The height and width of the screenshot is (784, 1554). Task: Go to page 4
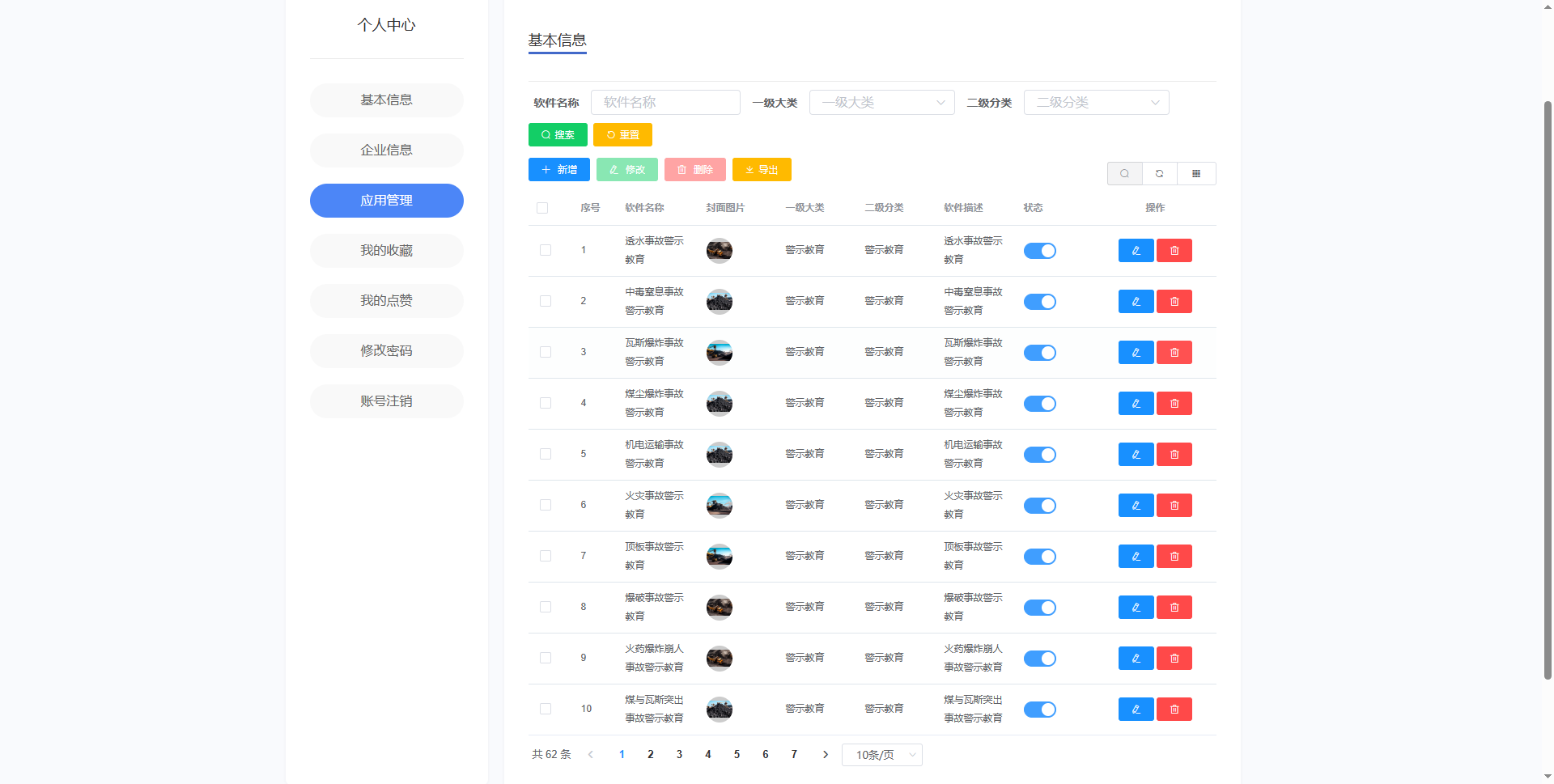[708, 755]
